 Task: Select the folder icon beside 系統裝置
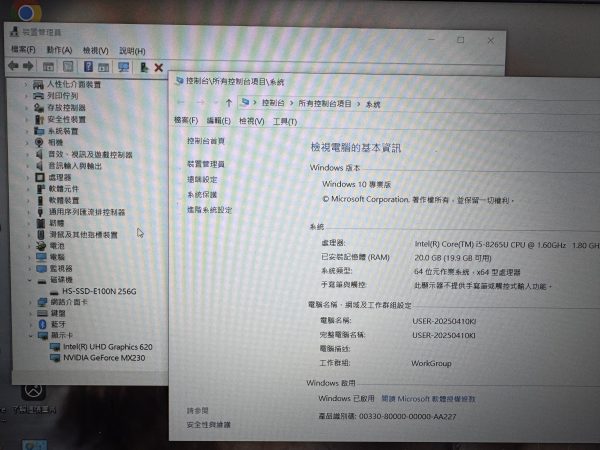[39, 131]
